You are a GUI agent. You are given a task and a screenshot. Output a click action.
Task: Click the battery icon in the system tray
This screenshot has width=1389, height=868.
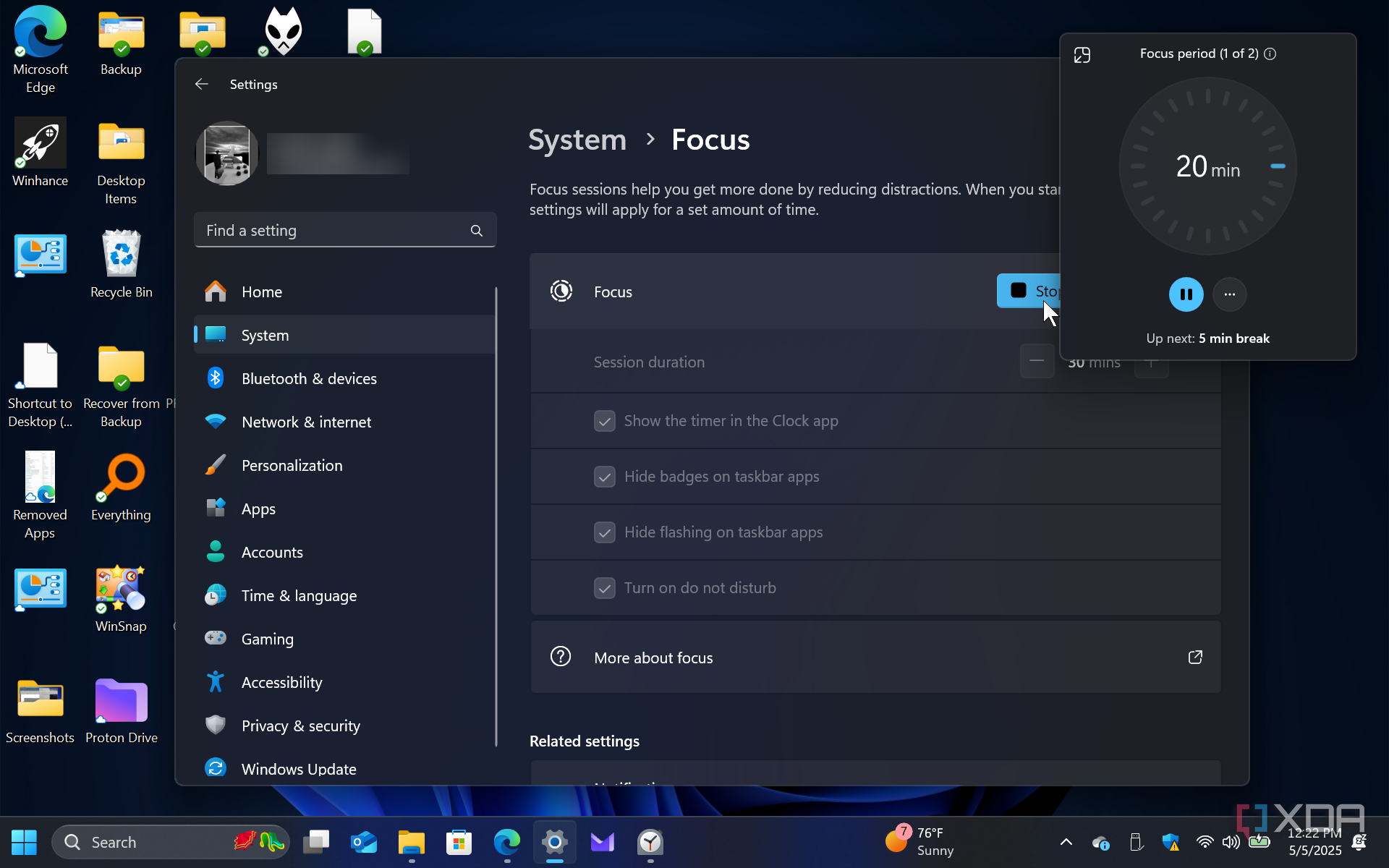point(1260,841)
